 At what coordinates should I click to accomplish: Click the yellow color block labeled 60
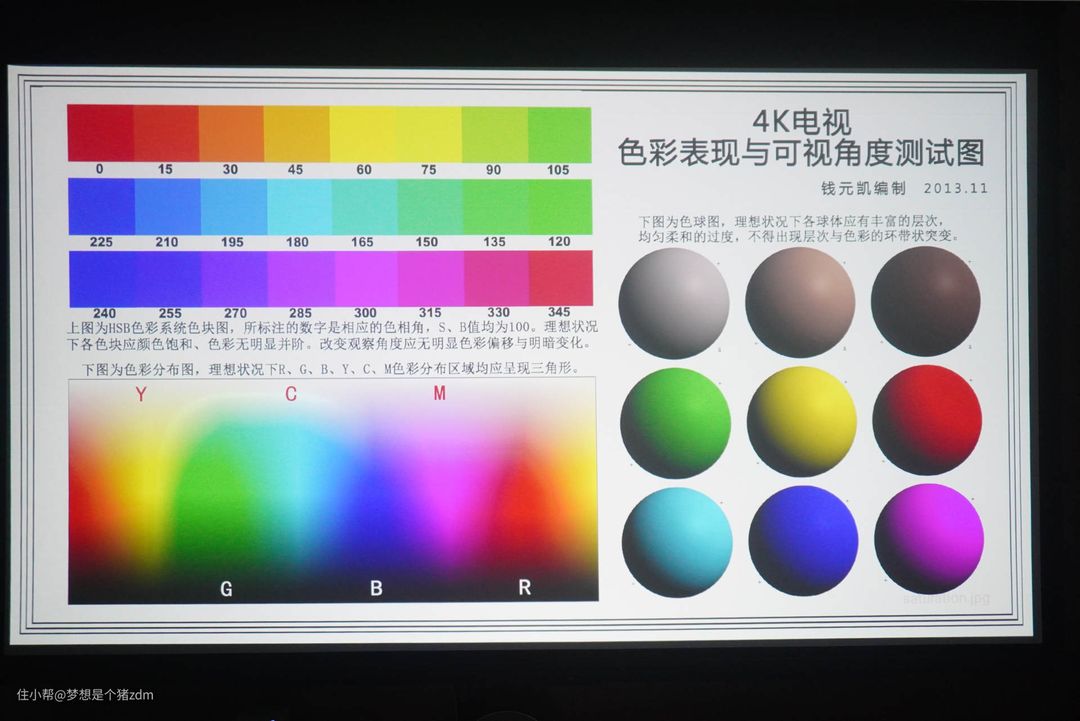tap(362, 133)
